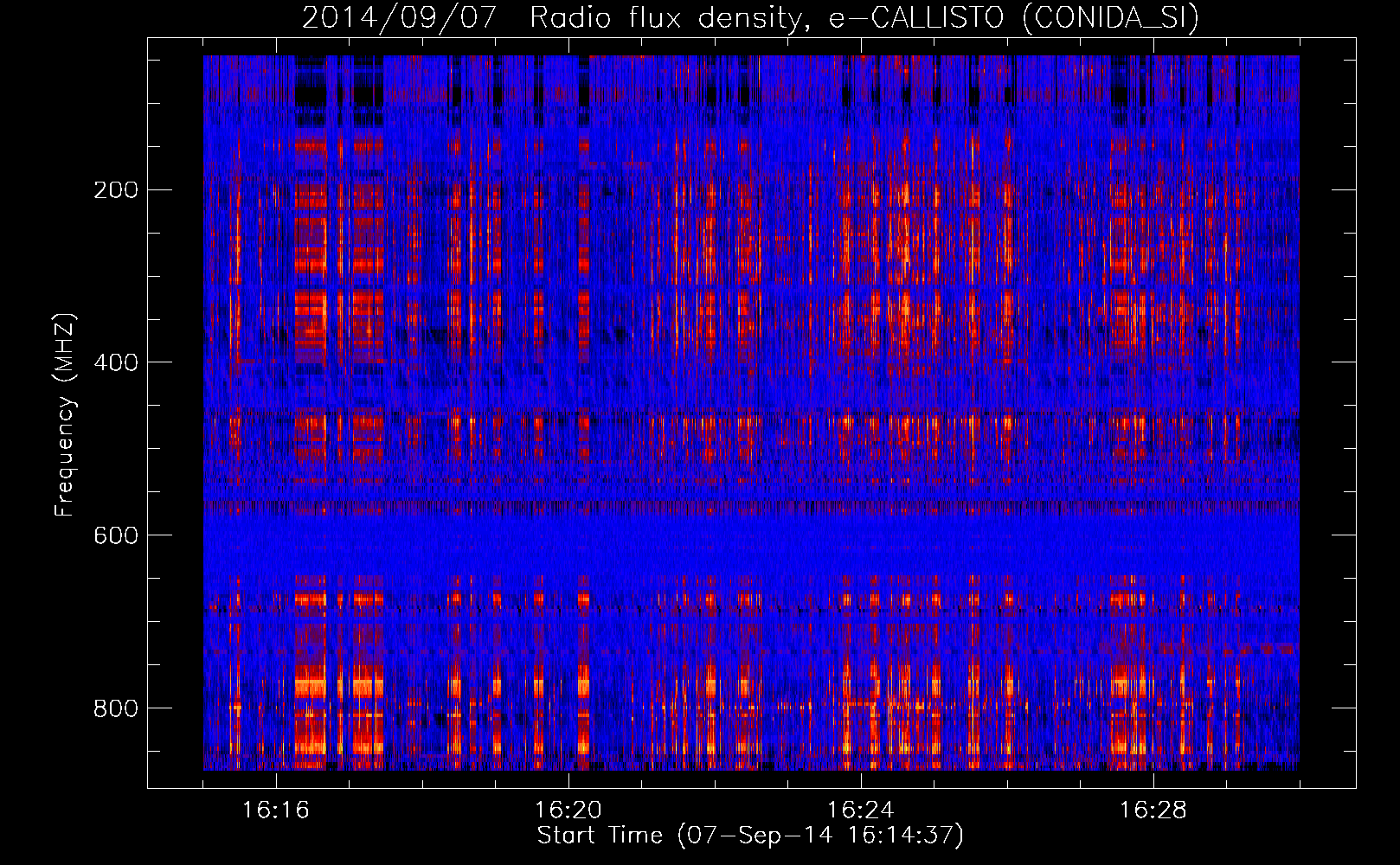Click the 200 frequency tick label
This screenshot has width=1400, height=865.
(116, 190)
